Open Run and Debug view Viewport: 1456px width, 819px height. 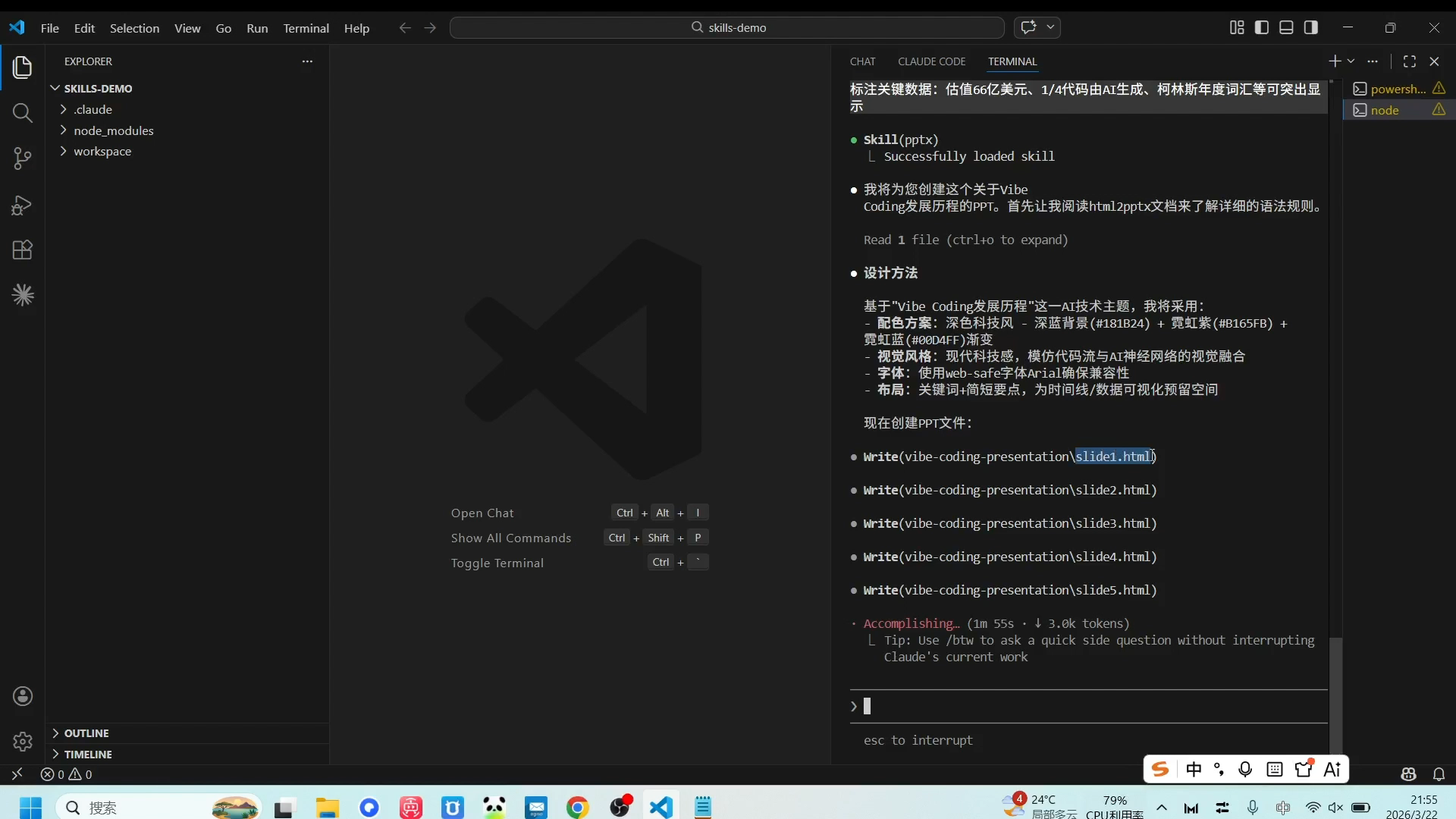(23, 205)
